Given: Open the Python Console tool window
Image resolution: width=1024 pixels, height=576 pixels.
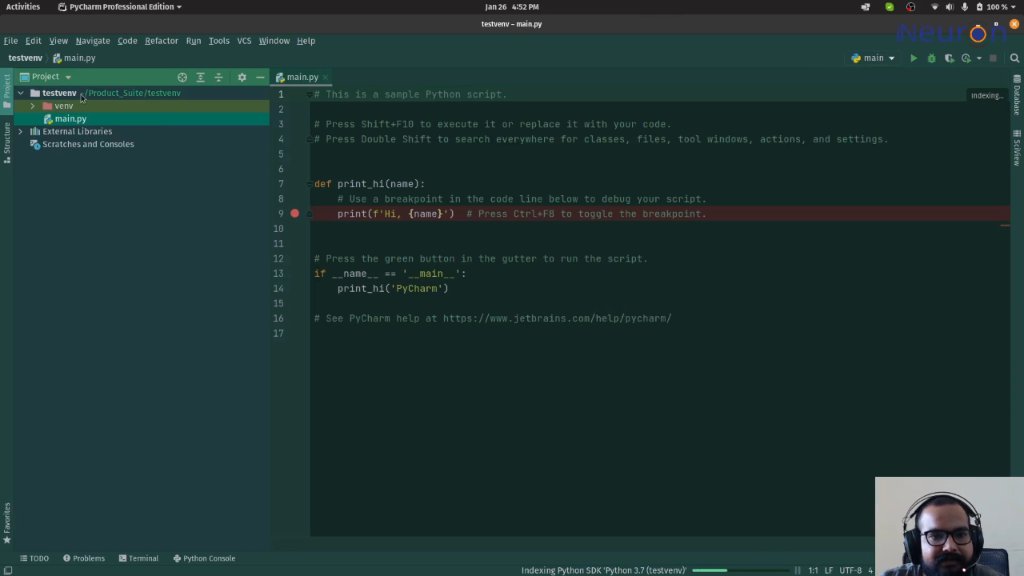Looking at the screenshot, I should click(x=204, y=558).
